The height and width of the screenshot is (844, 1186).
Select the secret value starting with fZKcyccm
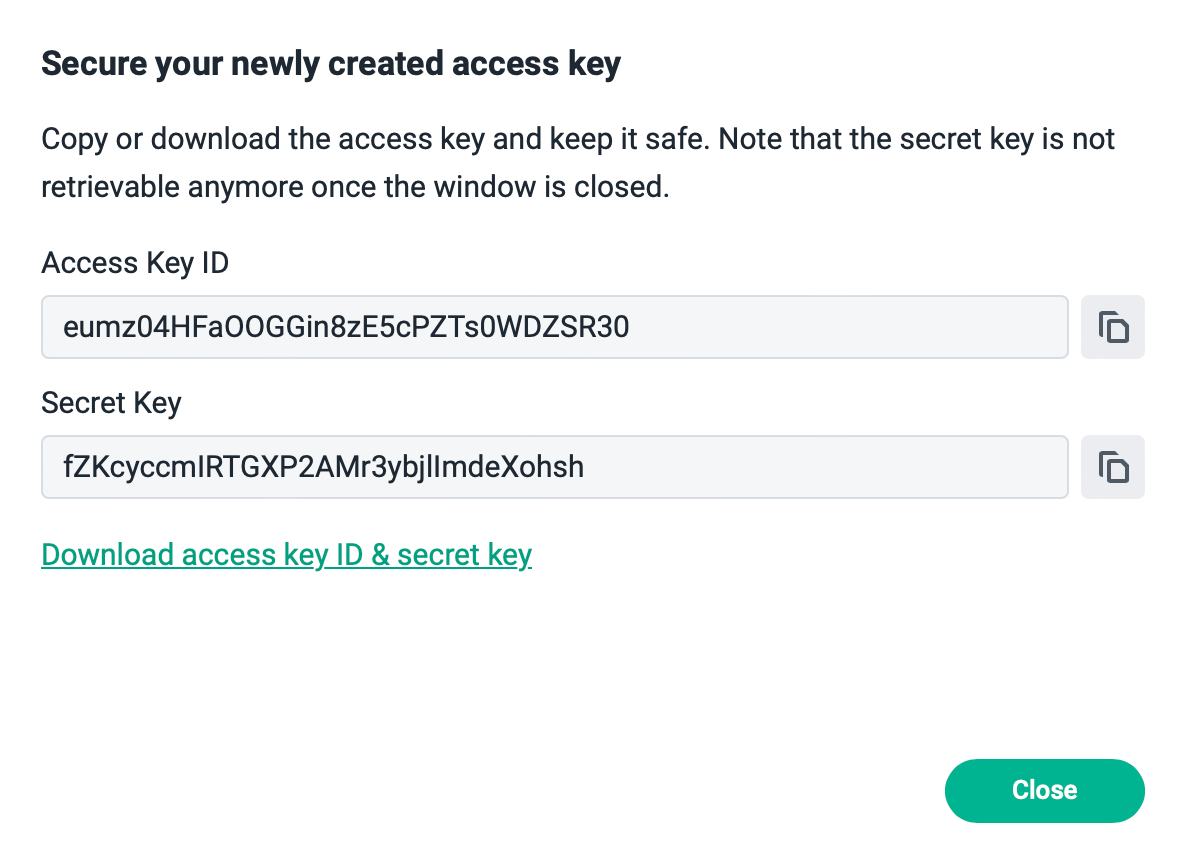tap(323, 467)
